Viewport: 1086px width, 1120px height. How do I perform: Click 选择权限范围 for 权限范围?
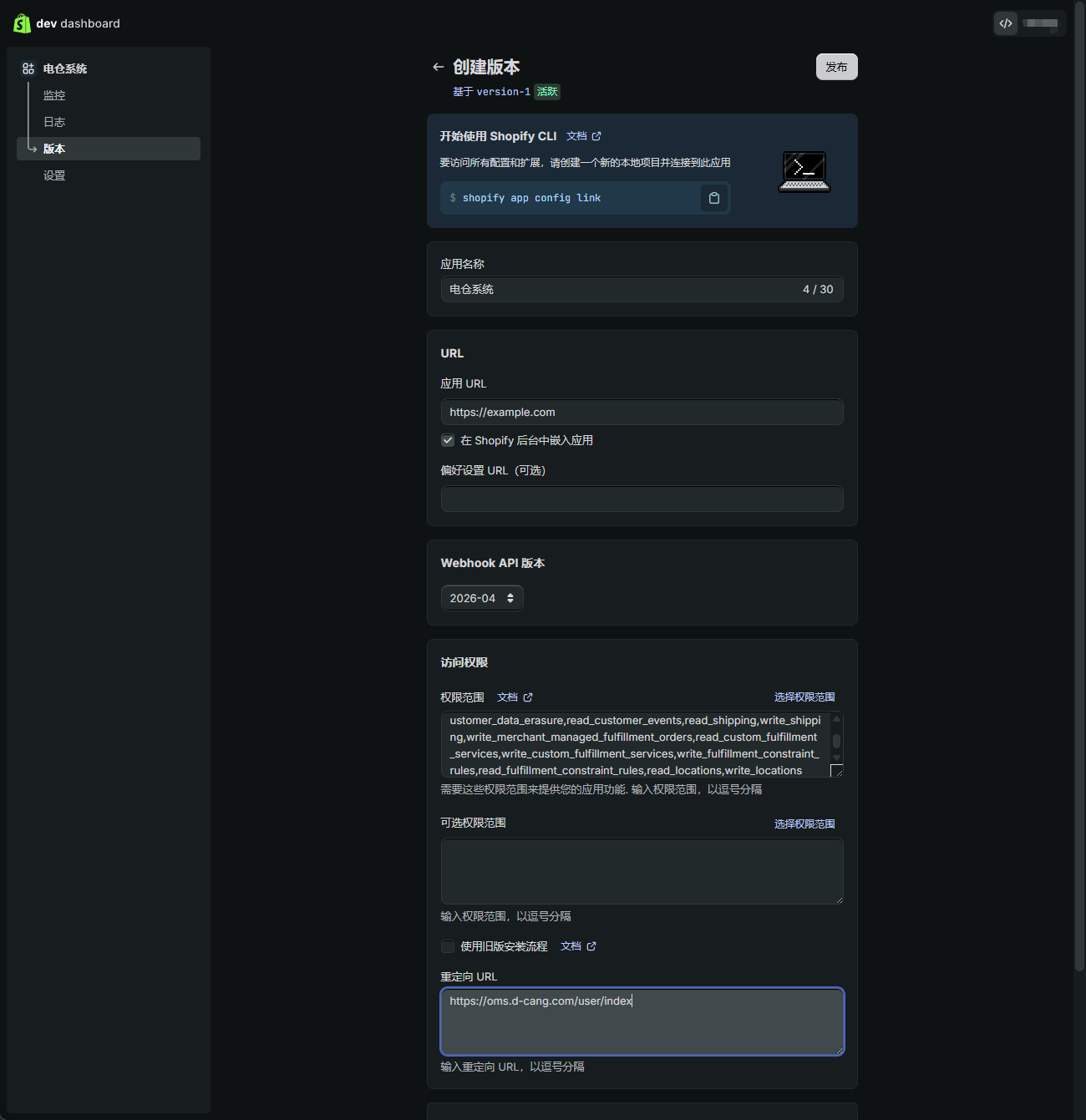(804, 697)
